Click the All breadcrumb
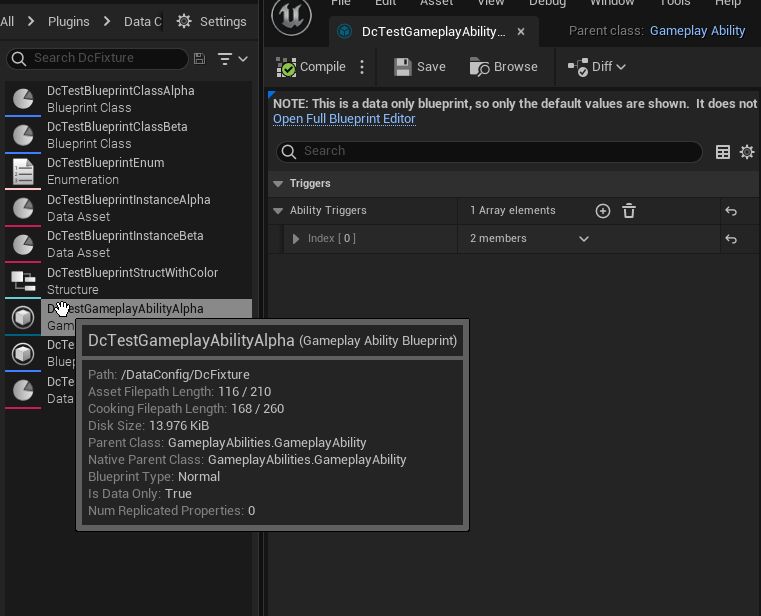 (x=7, y=21)
